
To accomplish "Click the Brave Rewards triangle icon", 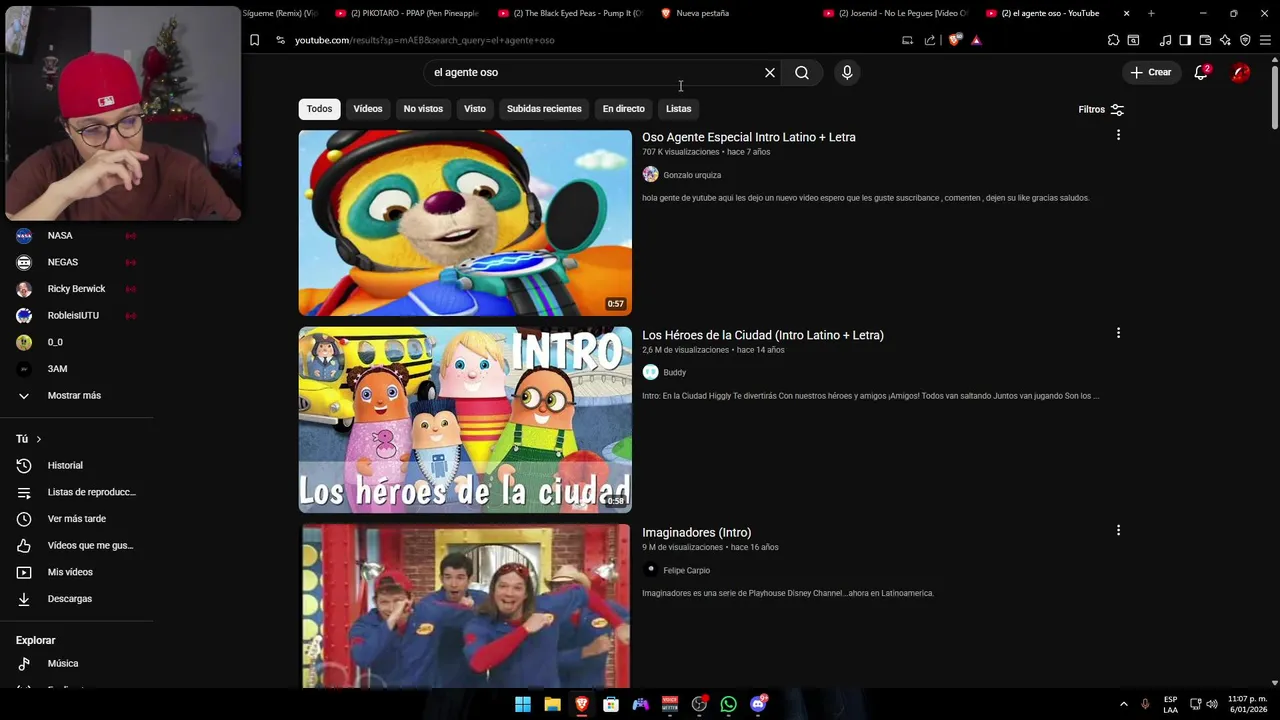I will [x=976, y=40].
